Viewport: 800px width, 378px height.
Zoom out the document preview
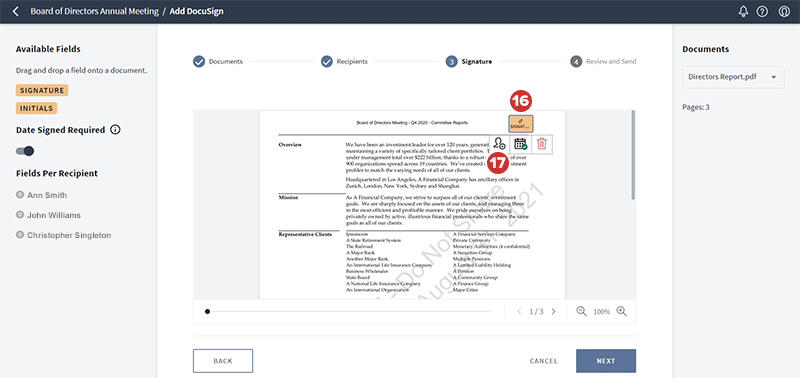pos(581,311)
